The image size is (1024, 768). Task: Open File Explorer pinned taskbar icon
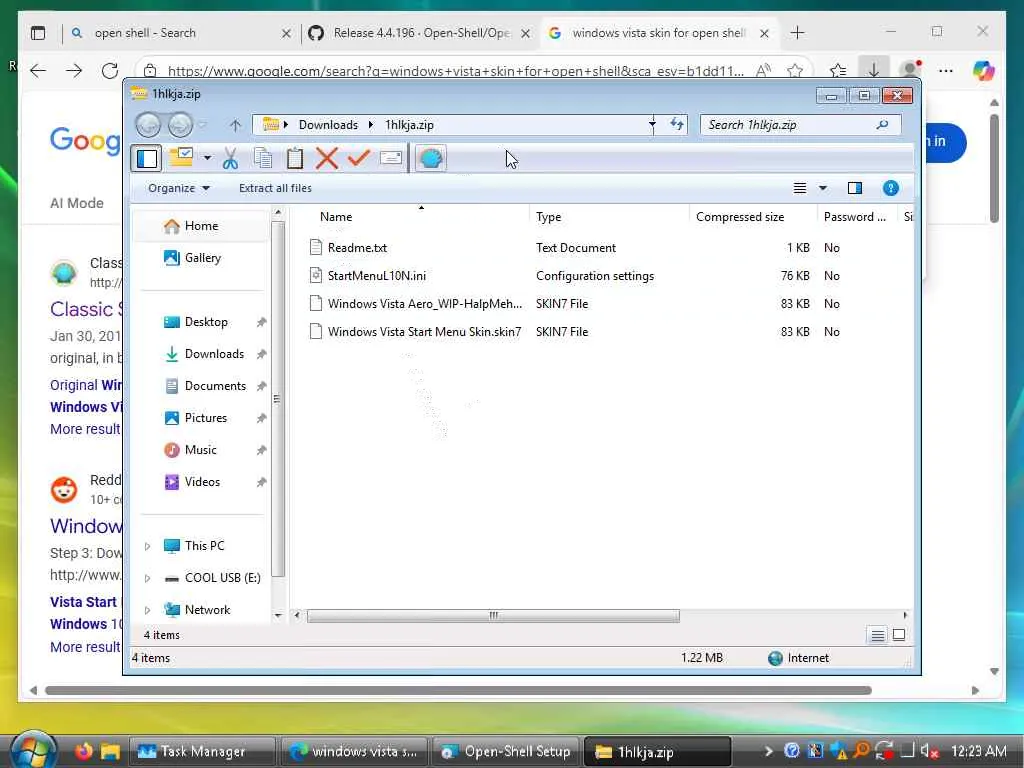point(110,752)
